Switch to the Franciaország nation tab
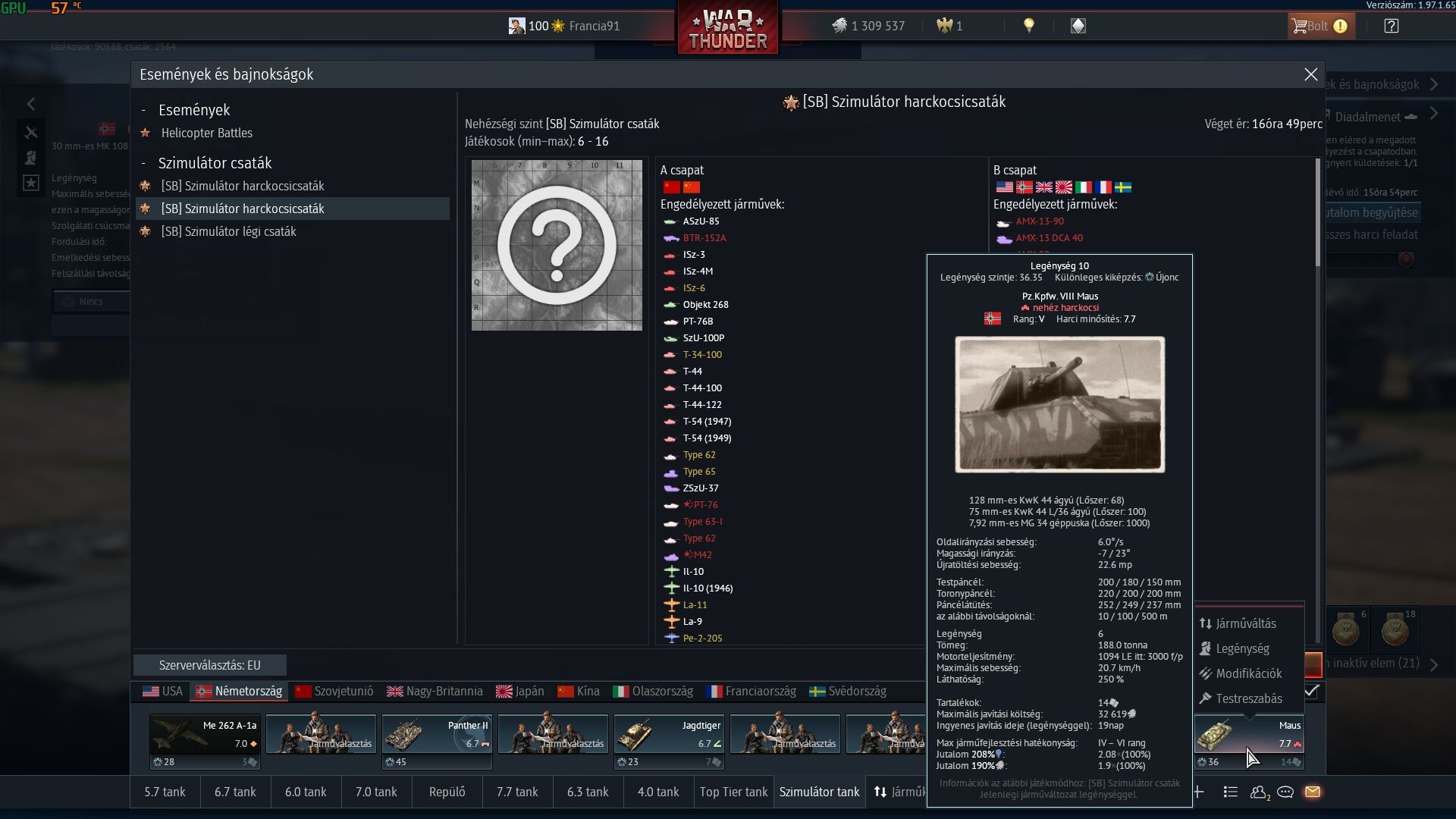The height and width of the screenshot is (819, 1456). point(752,691)
